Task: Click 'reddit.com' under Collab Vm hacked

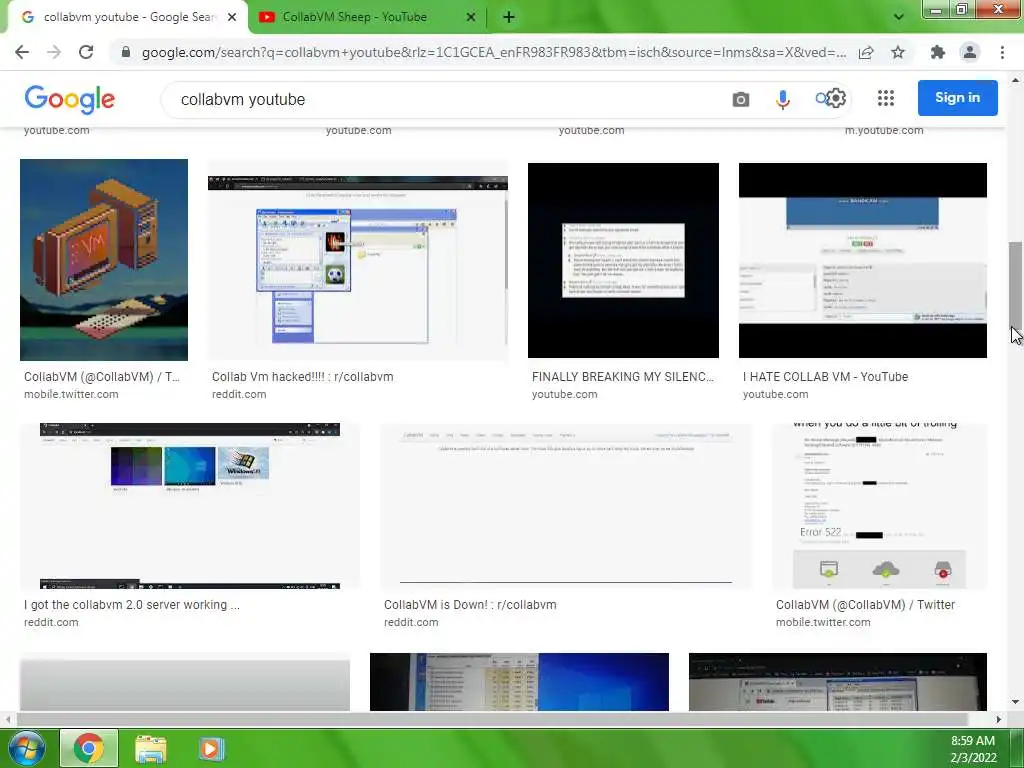Action: (x=239, y=394)
